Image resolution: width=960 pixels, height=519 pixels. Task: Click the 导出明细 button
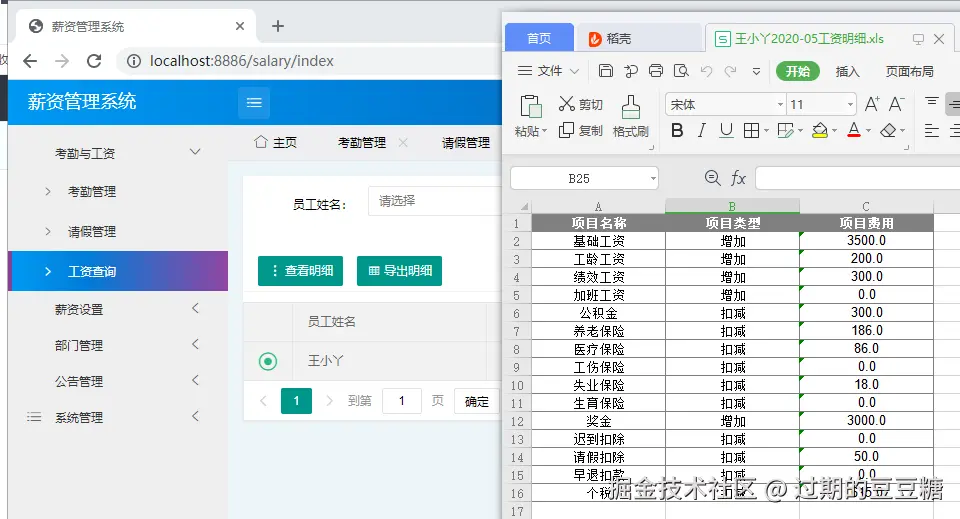pyautogui.click(x=399, y=271)
